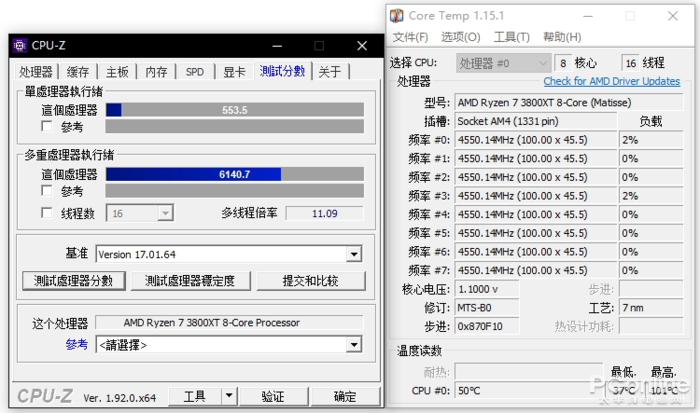This screenshot has width=700, height=413.
Task: Expand the 基准 Version 17.01.64 dropdown
Action: coord(229,254)
